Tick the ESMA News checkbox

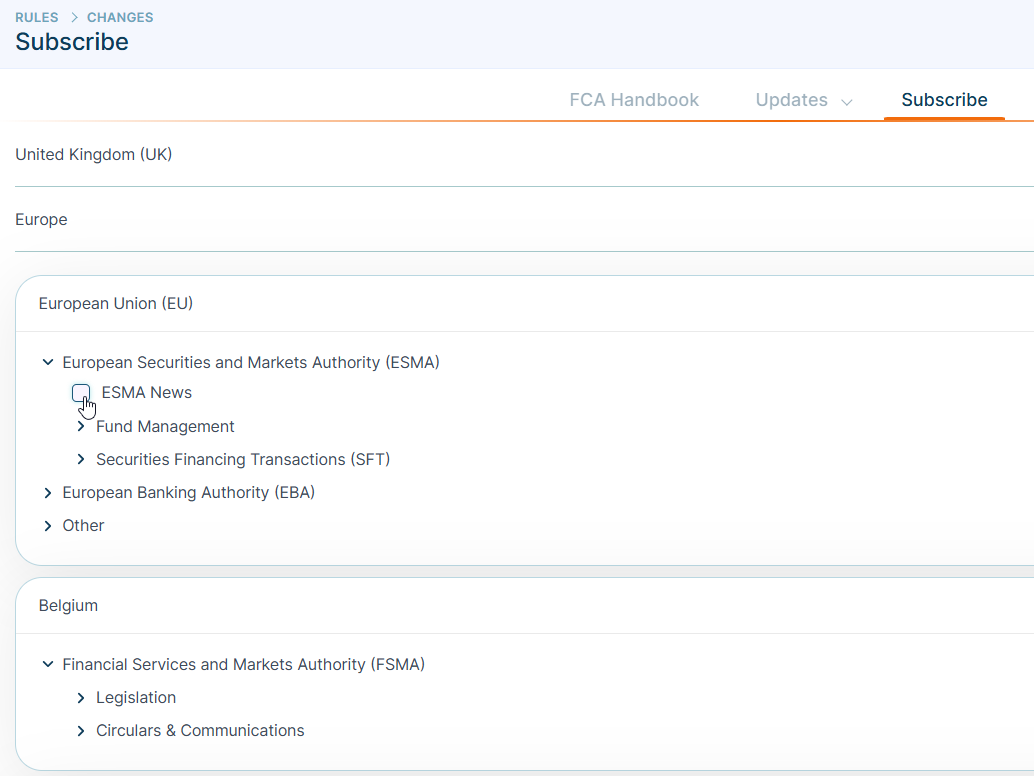tap(81, 393)
